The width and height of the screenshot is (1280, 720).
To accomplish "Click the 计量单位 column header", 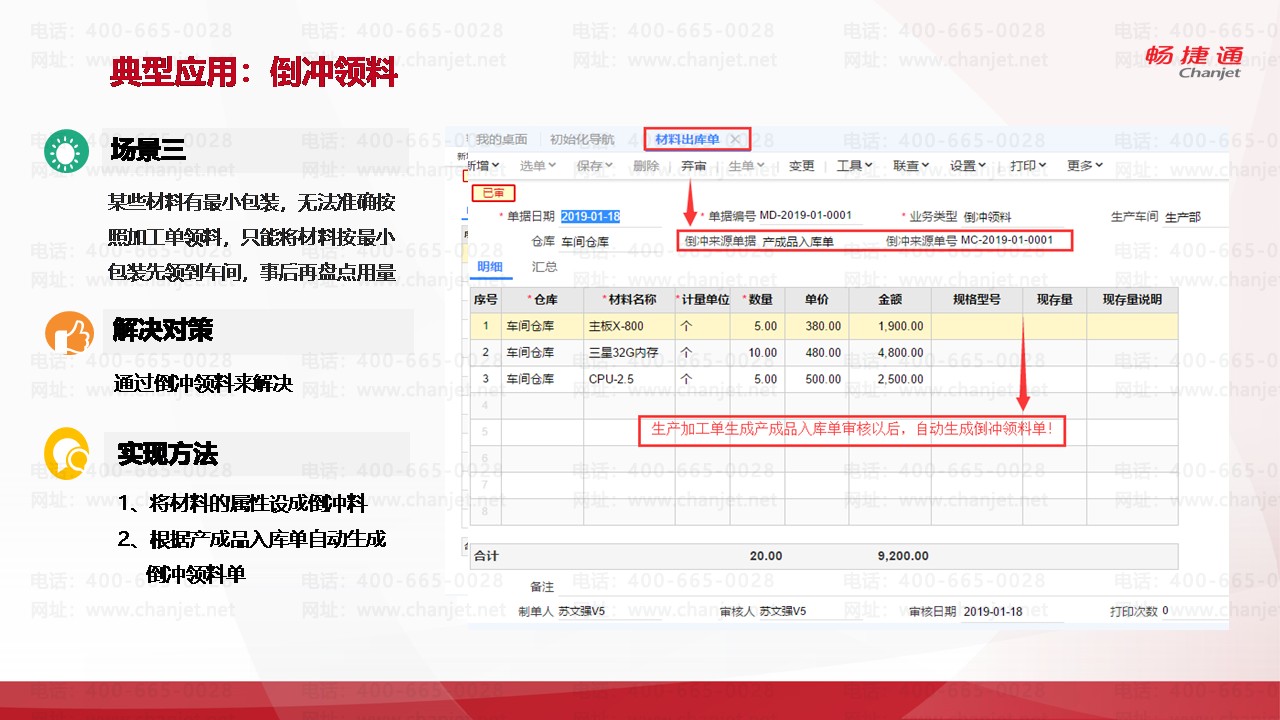I will [702, 300].
